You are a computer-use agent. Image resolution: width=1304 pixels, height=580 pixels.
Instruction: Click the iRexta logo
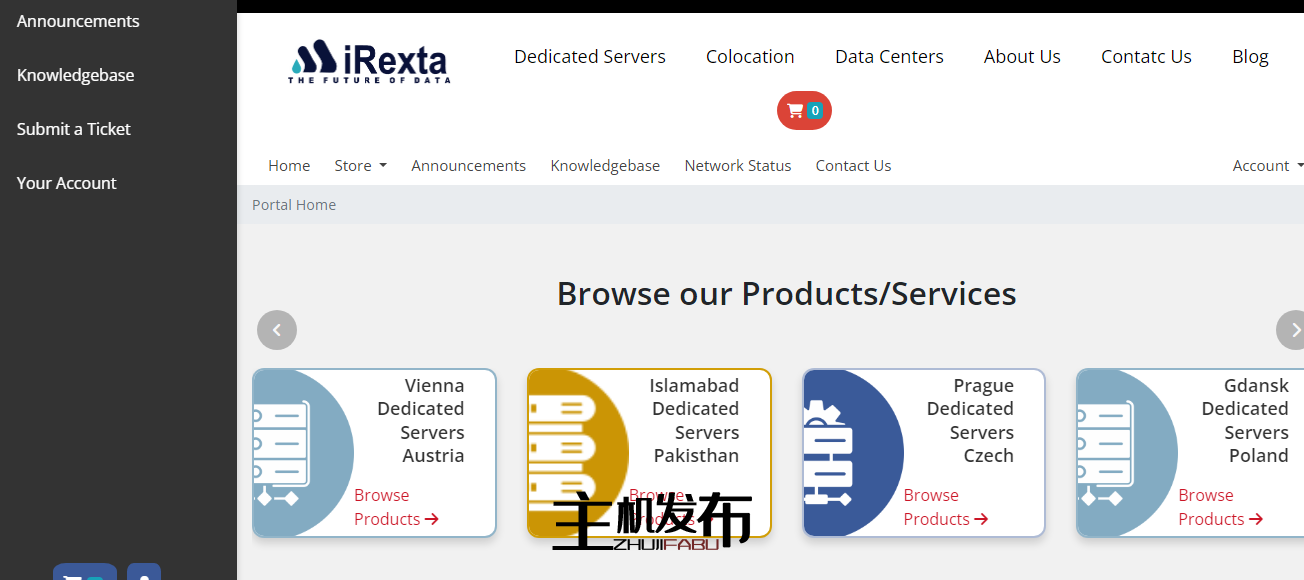[368, 61]
